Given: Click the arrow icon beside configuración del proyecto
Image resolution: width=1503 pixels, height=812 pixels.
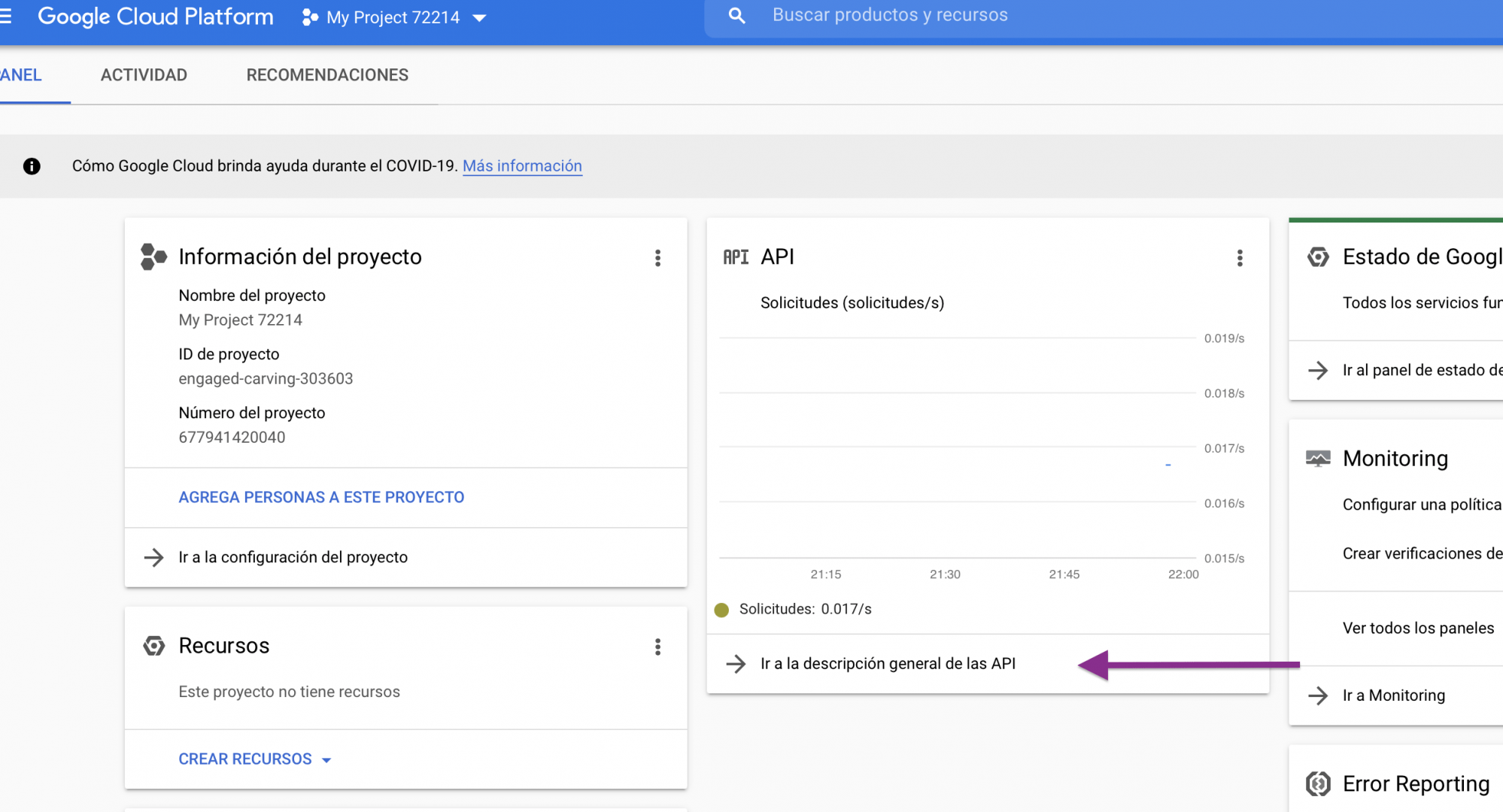Looking at the screenshot, I should click(x=153, y=557).
